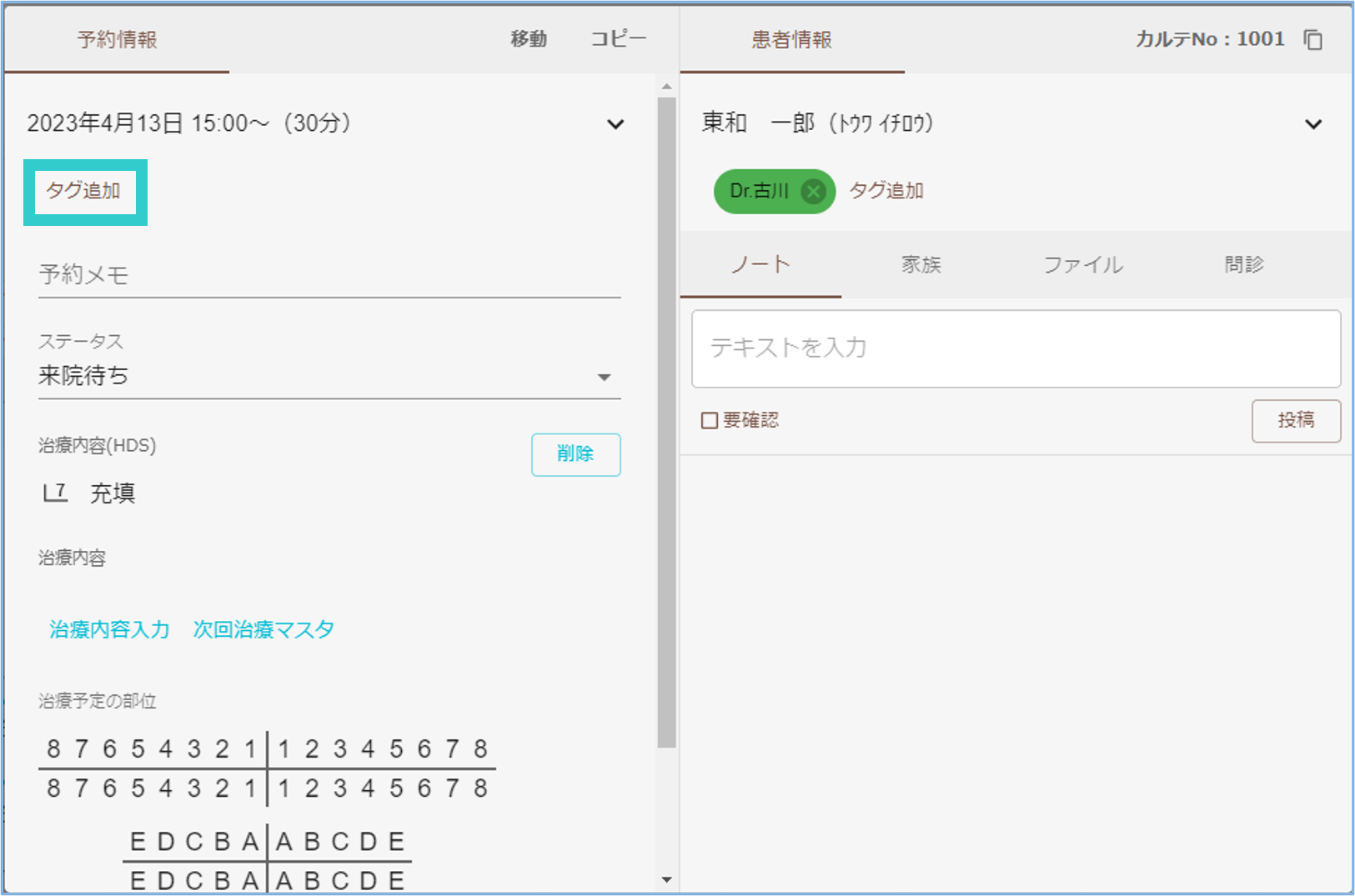Copy the karte number with the copy icon
This screenshot has width=1355, height=896.
click(1313, 40)
